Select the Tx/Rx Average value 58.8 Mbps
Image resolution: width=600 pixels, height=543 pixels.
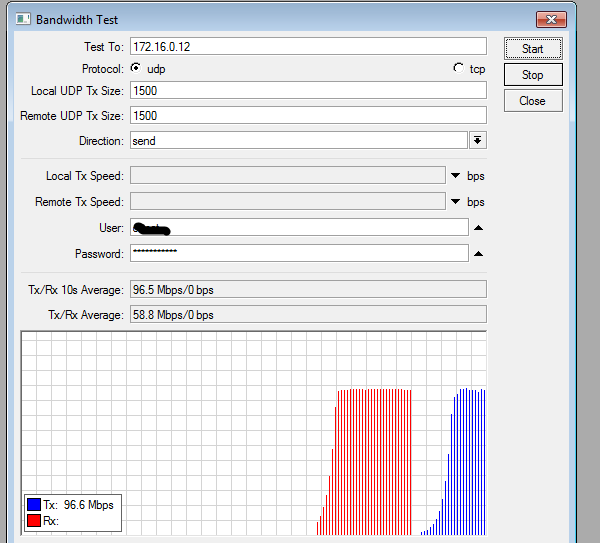click(x=308, y=315)
